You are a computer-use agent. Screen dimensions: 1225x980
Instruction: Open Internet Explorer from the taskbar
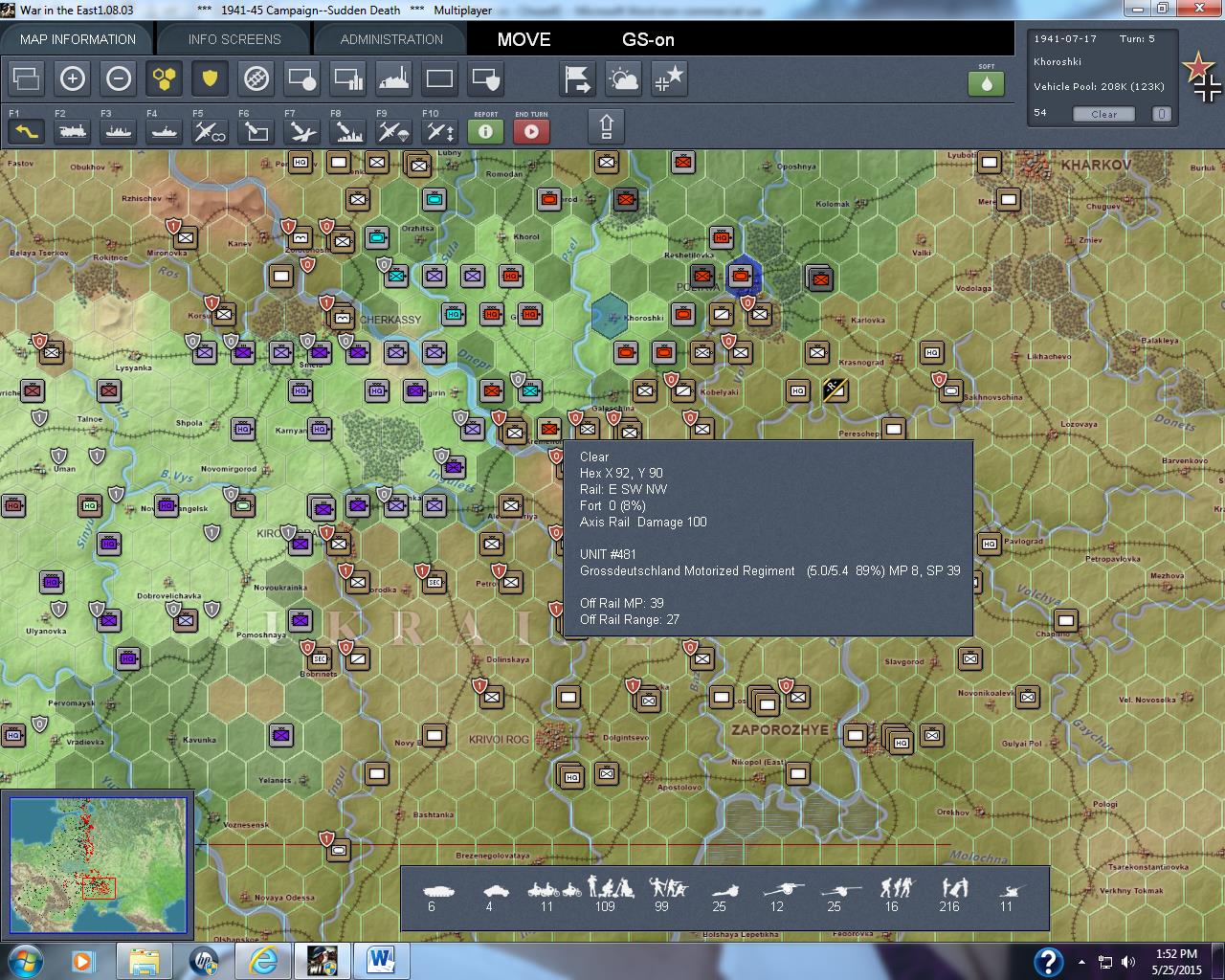[x=262, y=961]
